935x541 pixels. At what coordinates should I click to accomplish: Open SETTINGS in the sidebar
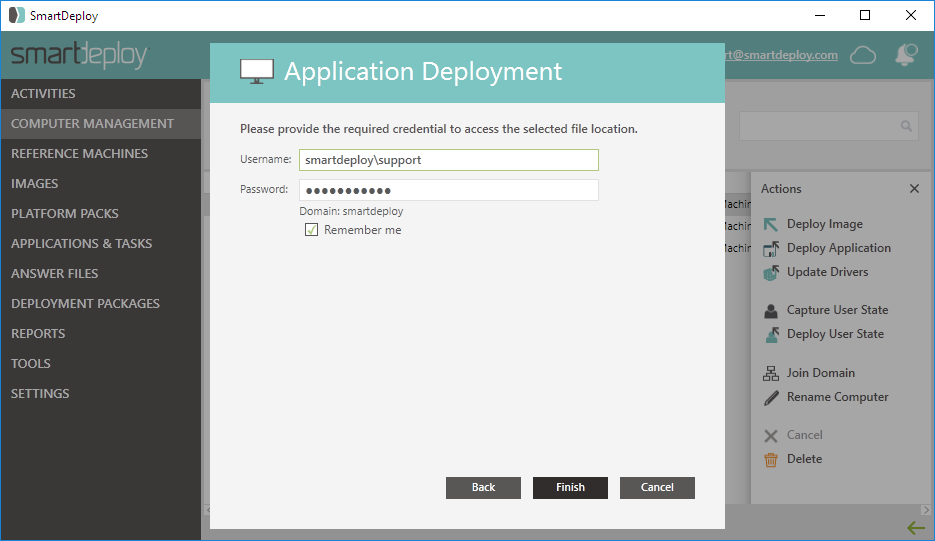[x=101, y=393]
